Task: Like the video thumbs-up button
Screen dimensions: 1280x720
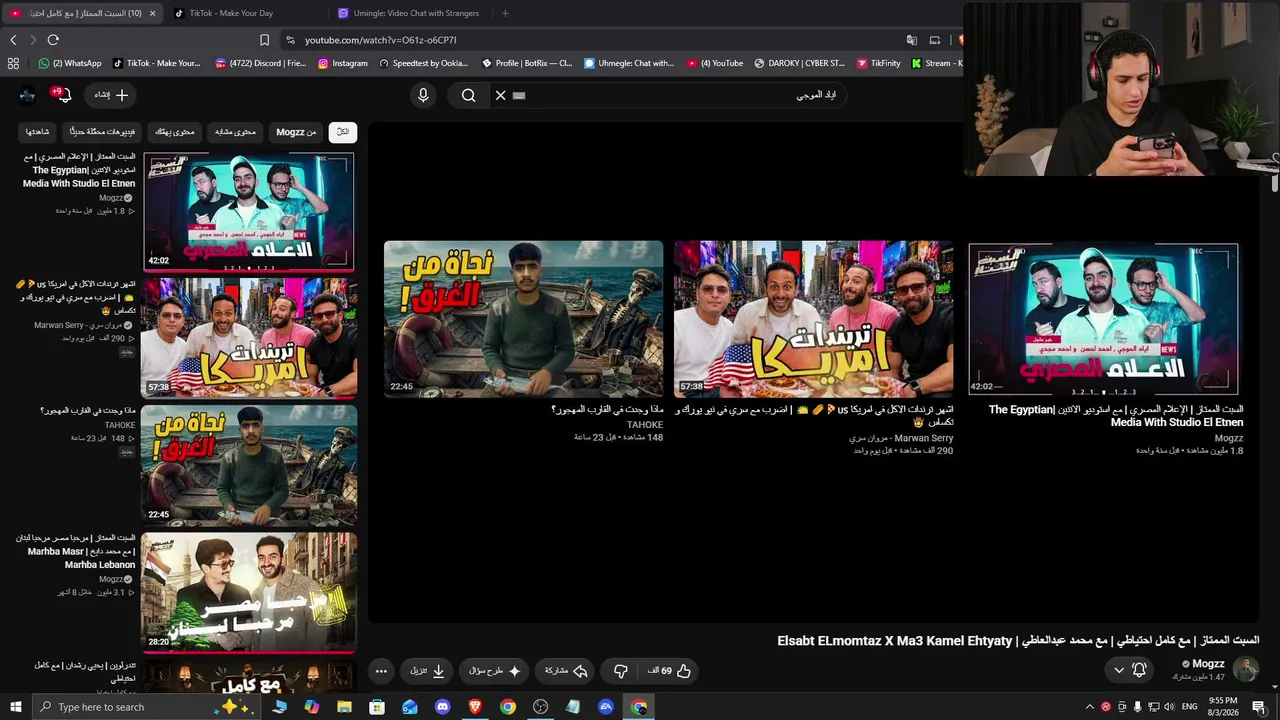Action: (x=672, y=671)
